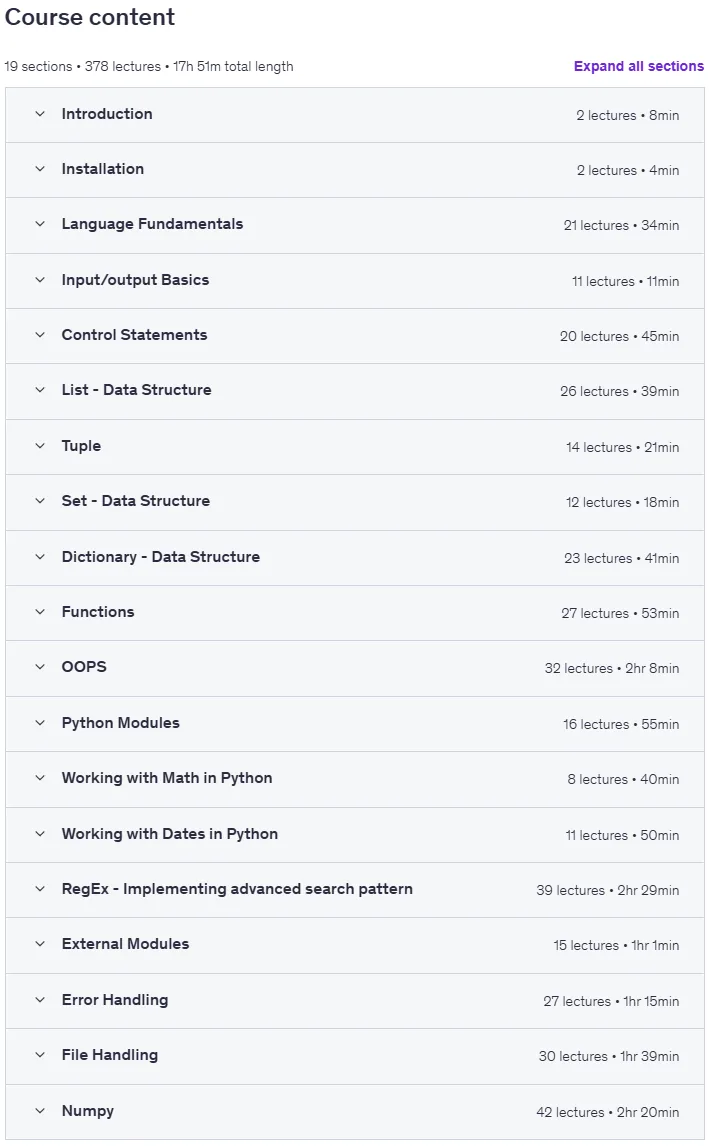Expand the Installation section chevron
713x1146 pixels.
[x=40, y=169]
